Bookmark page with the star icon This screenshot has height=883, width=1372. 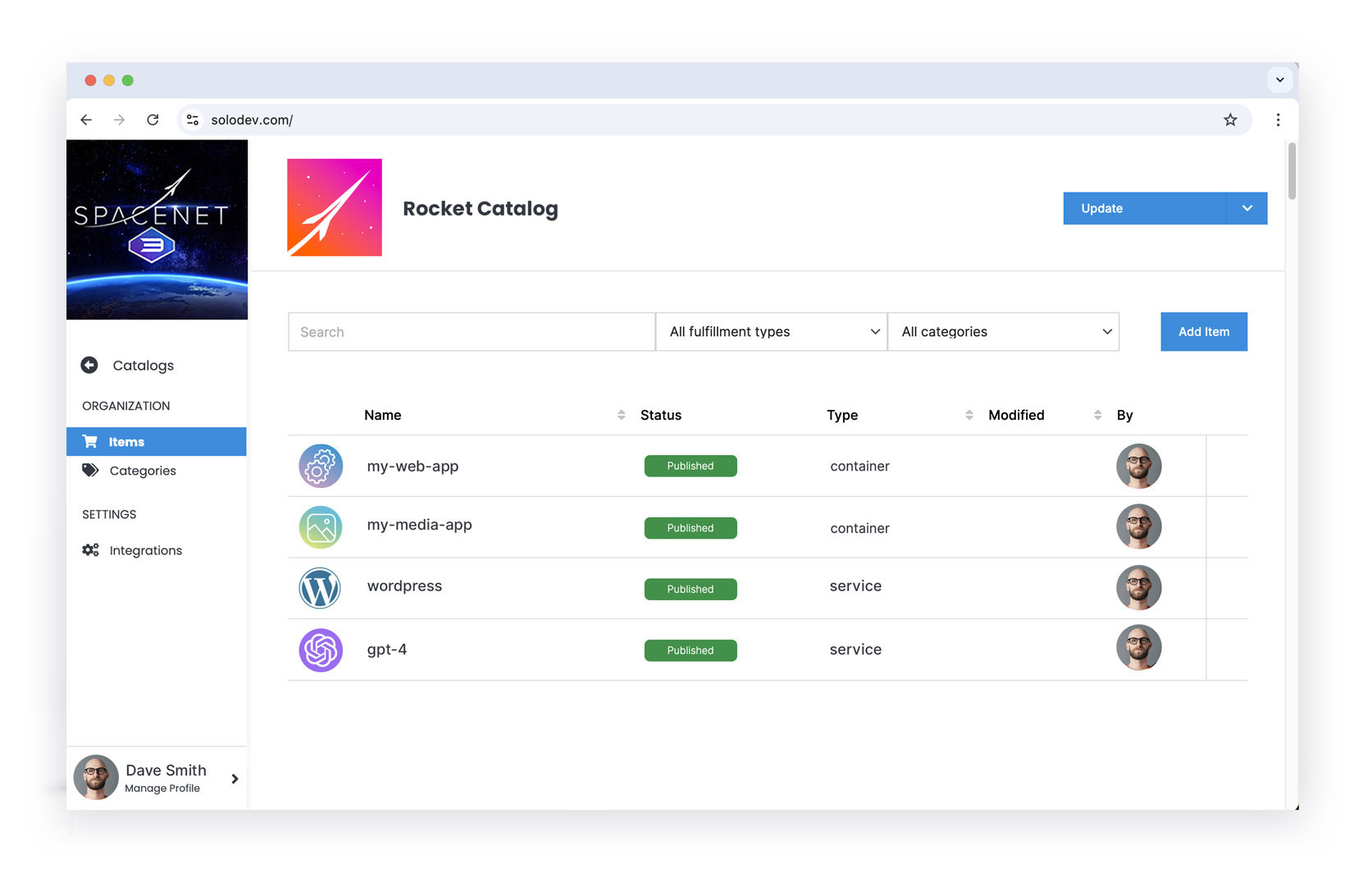point(1230,120)
